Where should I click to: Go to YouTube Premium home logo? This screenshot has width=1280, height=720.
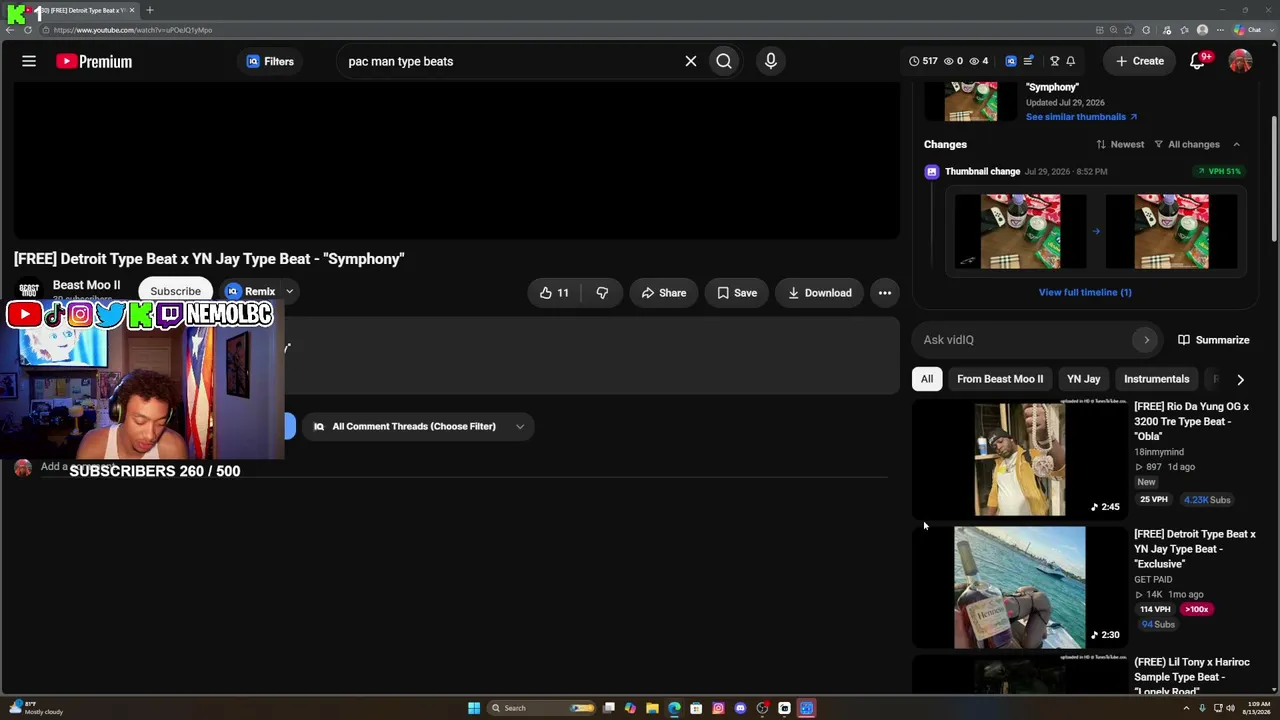94,61
